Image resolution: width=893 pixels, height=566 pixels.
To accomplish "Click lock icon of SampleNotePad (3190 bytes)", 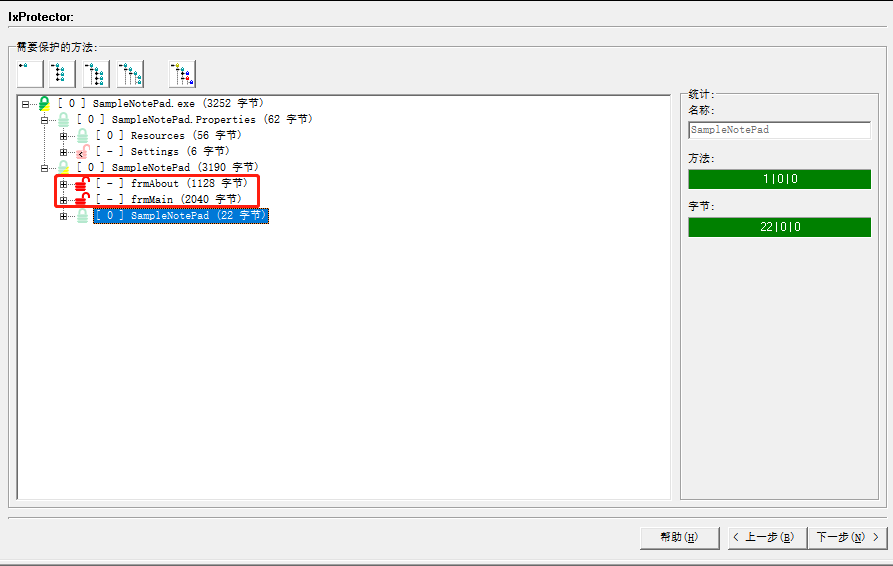I will point(63,167).
